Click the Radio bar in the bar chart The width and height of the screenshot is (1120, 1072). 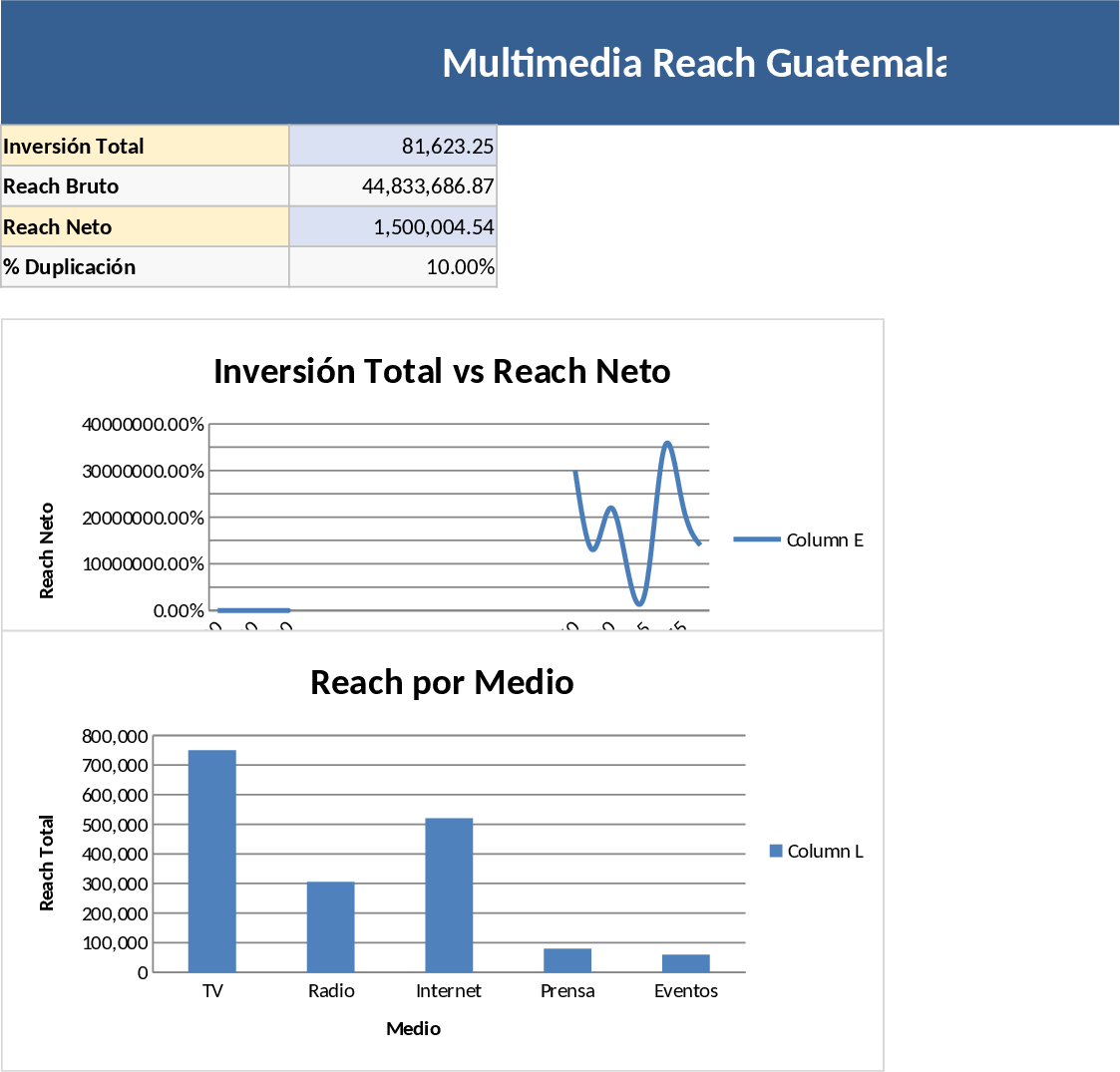pyautogui.click(x=330, y=927)
